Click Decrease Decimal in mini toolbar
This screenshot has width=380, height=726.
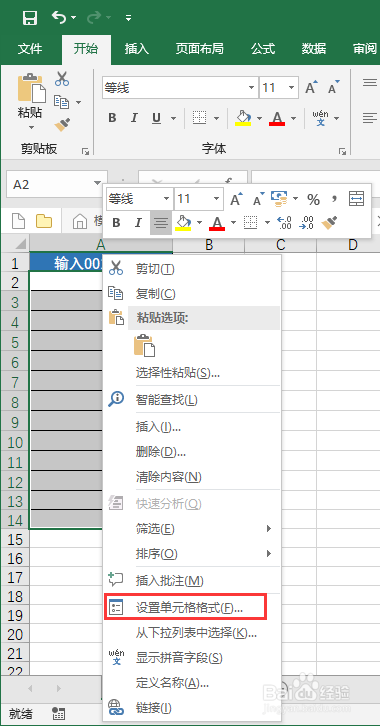306,223
